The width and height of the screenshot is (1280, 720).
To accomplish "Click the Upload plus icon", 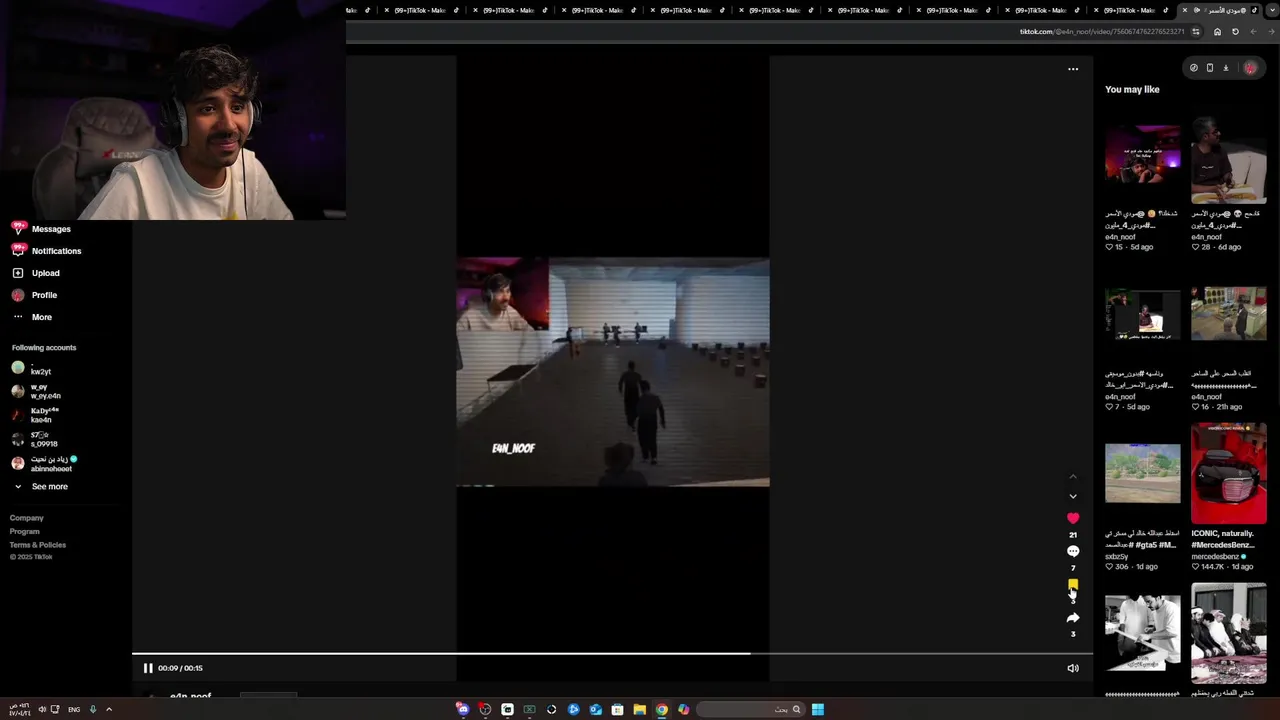I will (x=18, y=273).
